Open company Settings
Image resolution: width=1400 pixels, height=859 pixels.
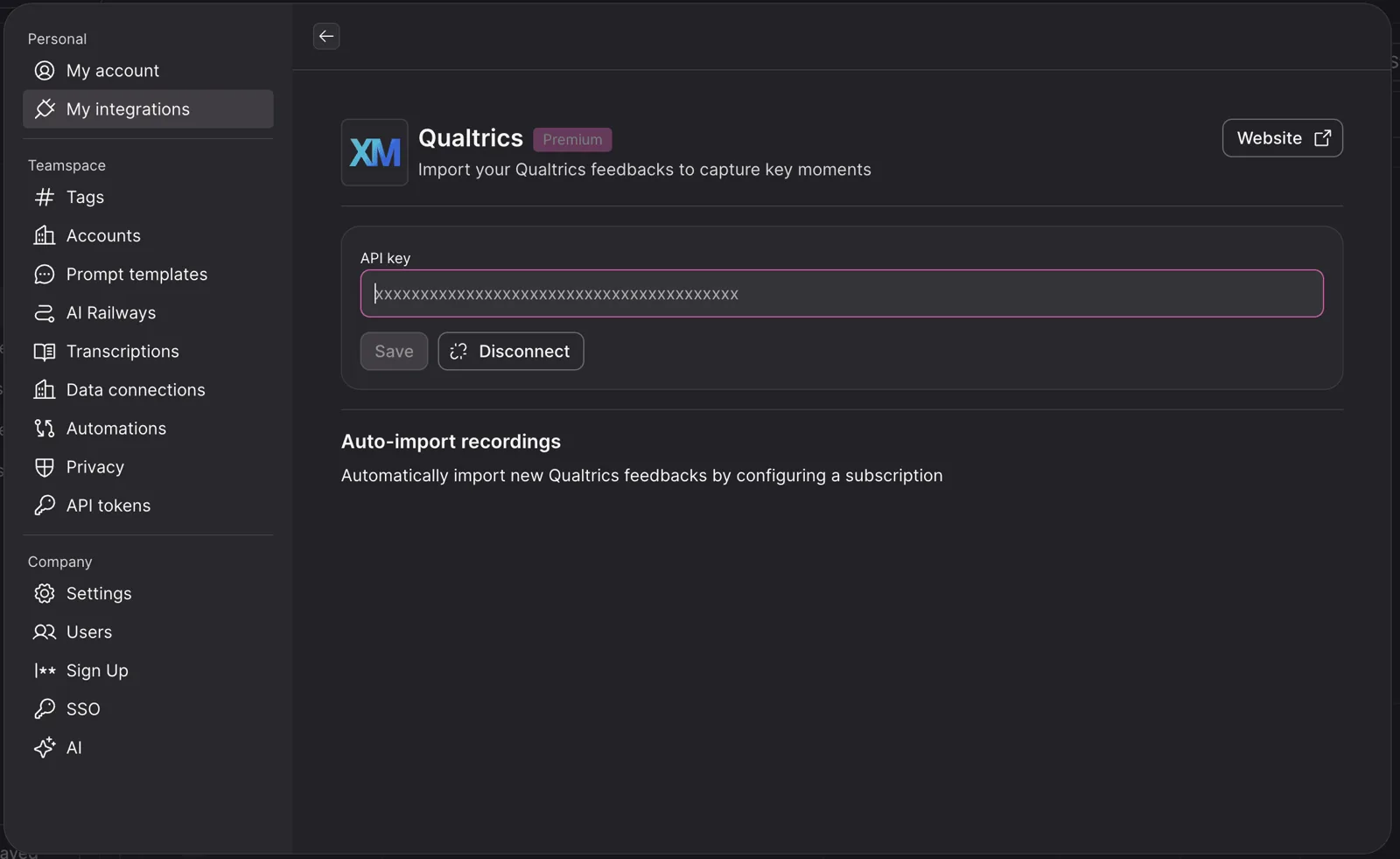point(148,594)
